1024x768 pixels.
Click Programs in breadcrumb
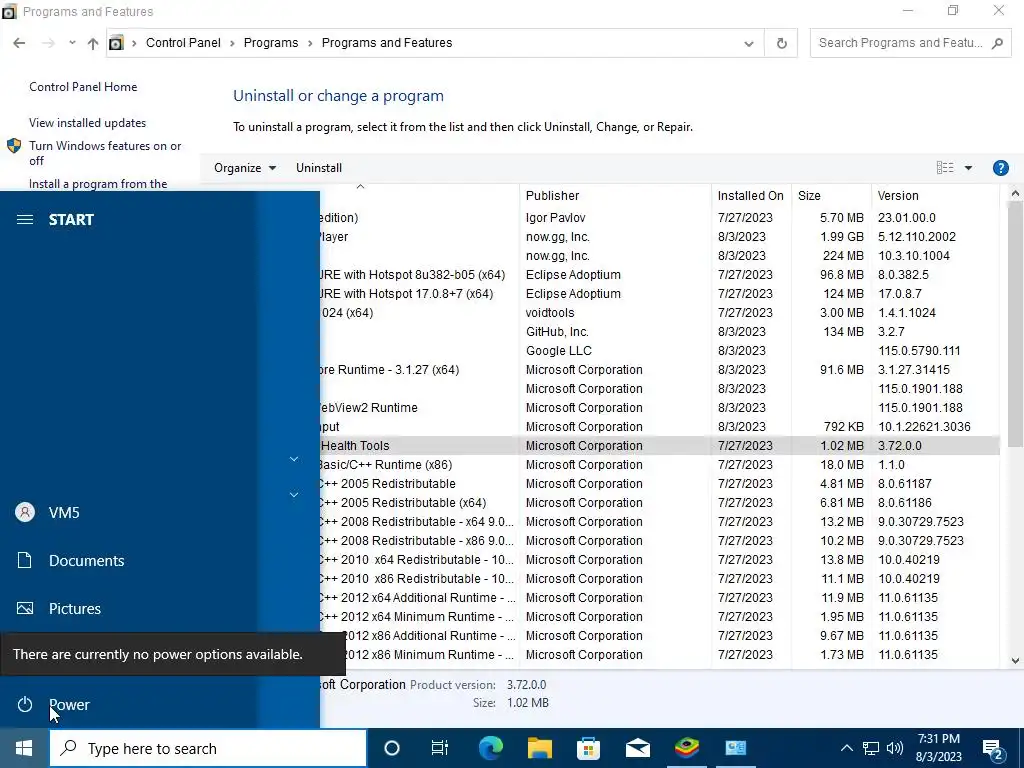(x=270, y=42)
